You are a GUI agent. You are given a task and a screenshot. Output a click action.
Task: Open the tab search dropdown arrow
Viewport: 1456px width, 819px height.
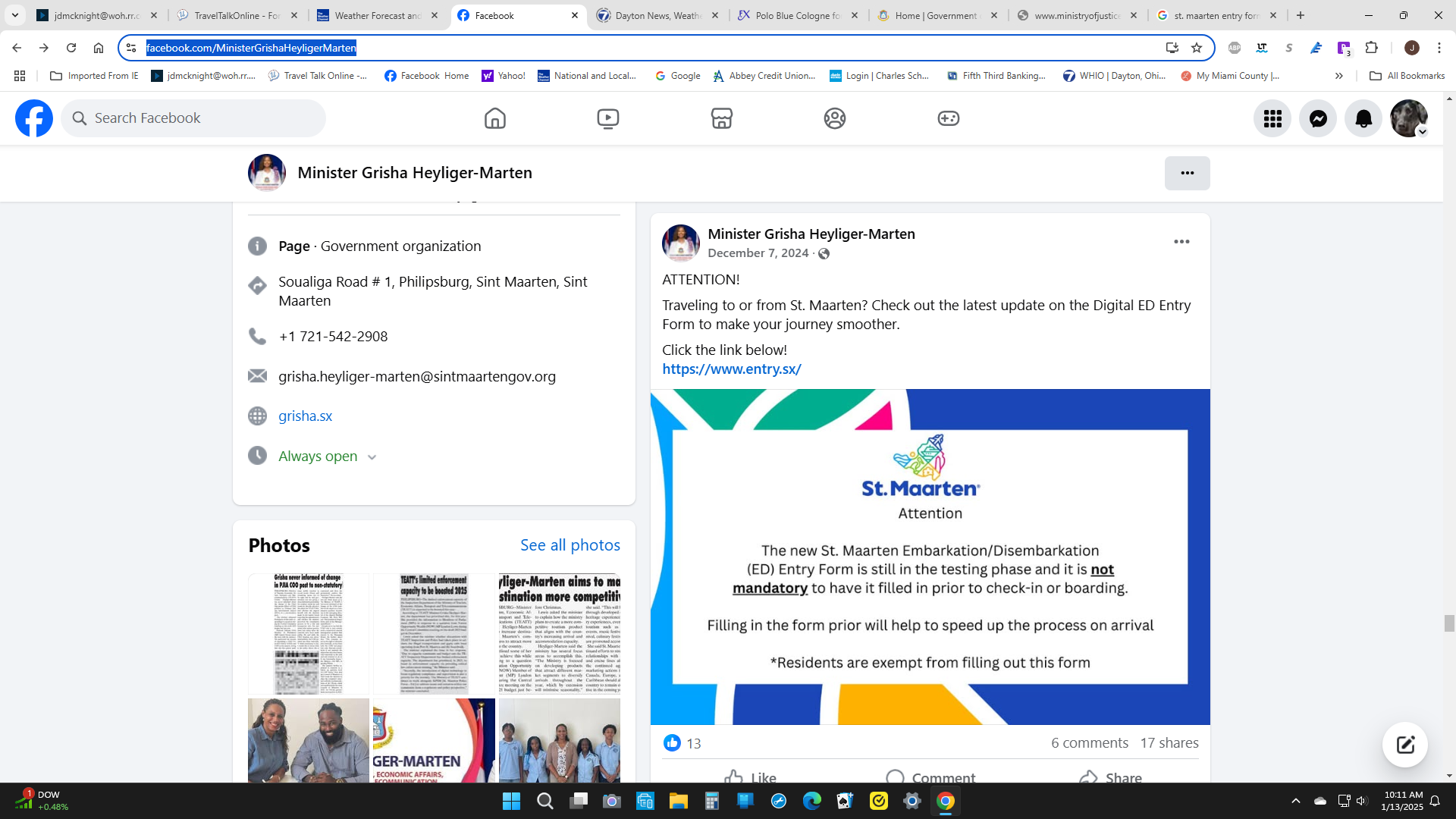14,15
